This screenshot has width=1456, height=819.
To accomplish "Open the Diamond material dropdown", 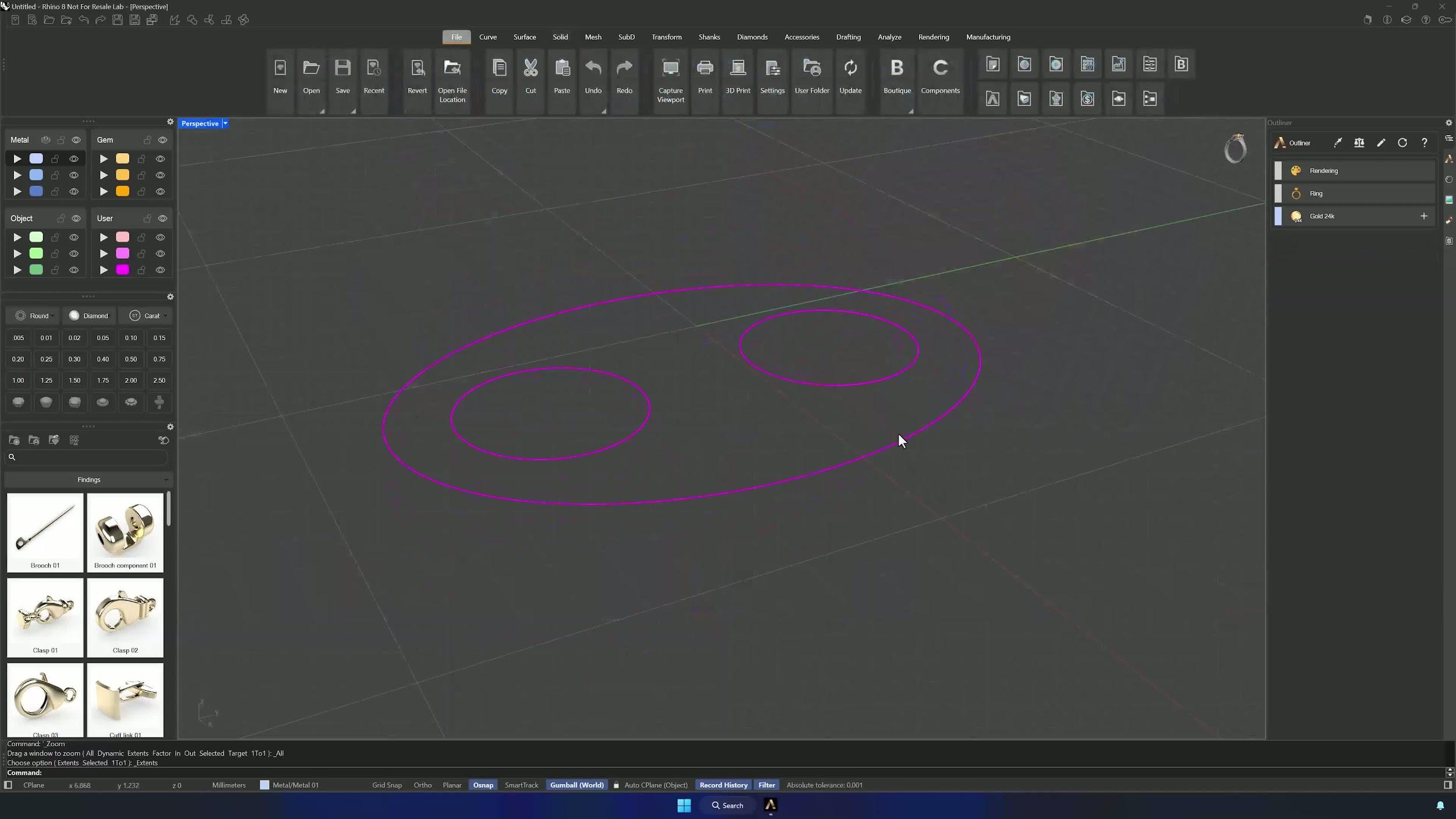I will click(89, 316).
